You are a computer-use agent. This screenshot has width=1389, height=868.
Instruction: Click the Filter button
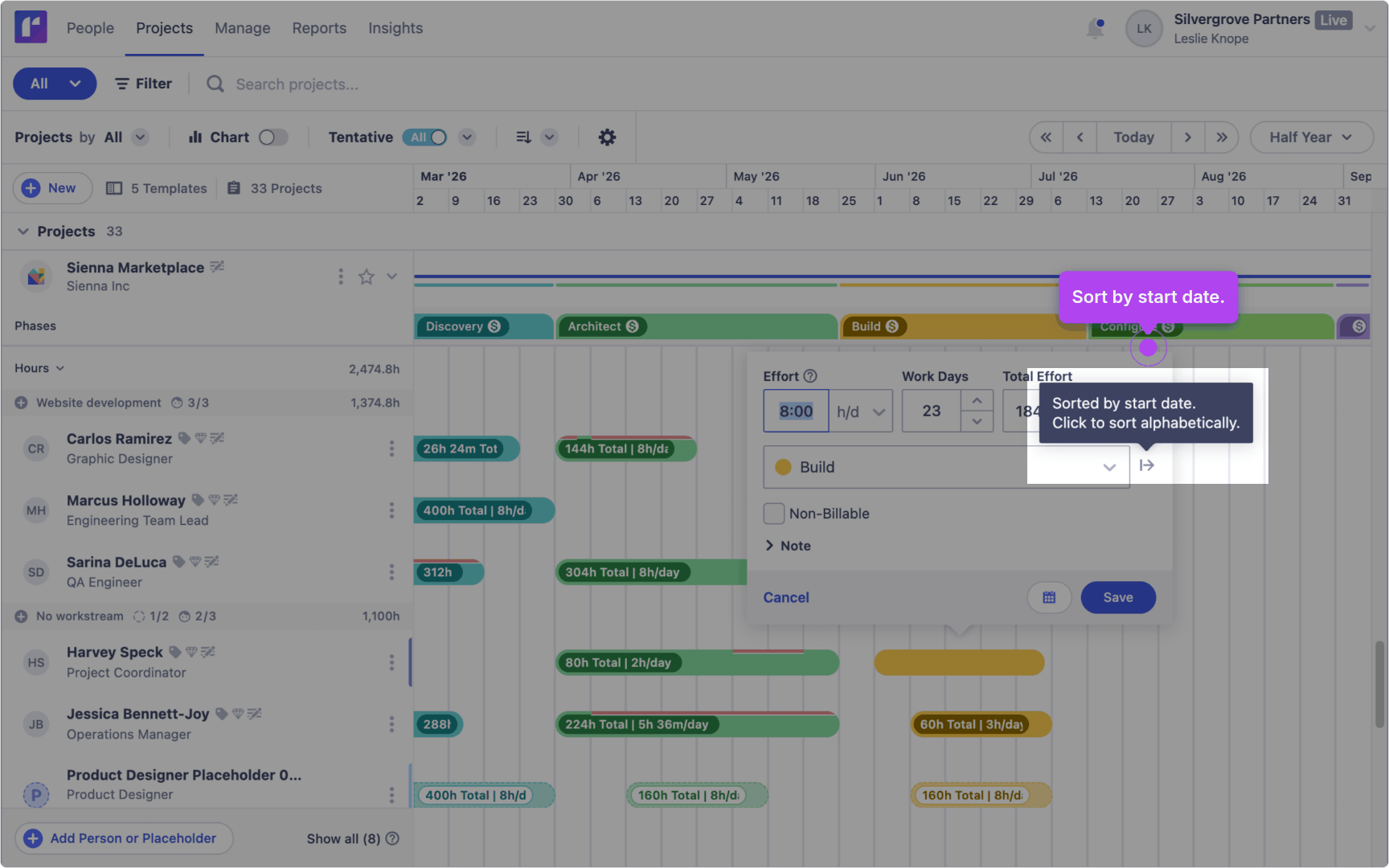tap(143, 84)
